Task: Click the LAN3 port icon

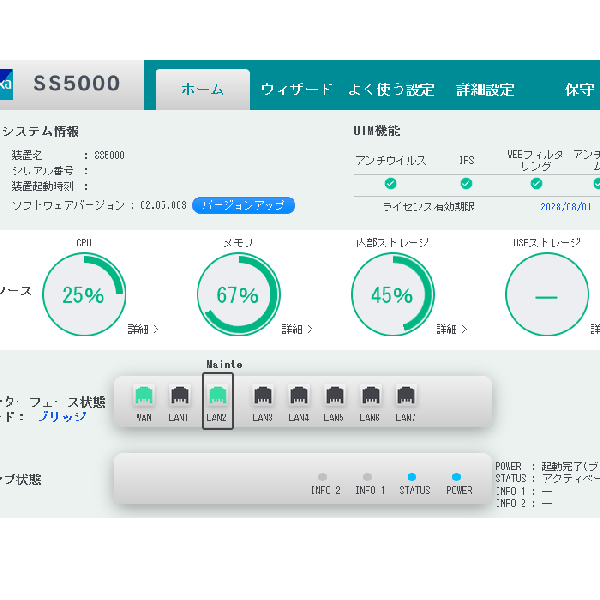Action: [263, 395]
